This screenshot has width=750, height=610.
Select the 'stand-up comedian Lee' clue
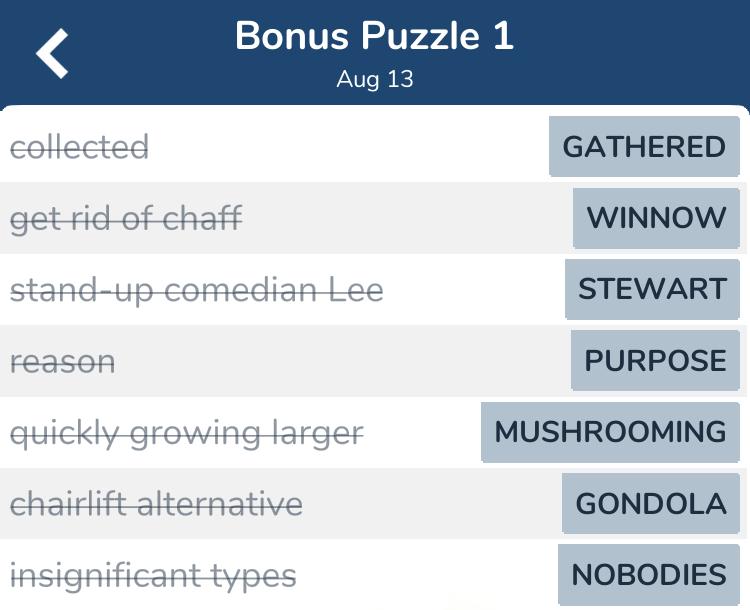pyautogui.click(x=197, y=290)
